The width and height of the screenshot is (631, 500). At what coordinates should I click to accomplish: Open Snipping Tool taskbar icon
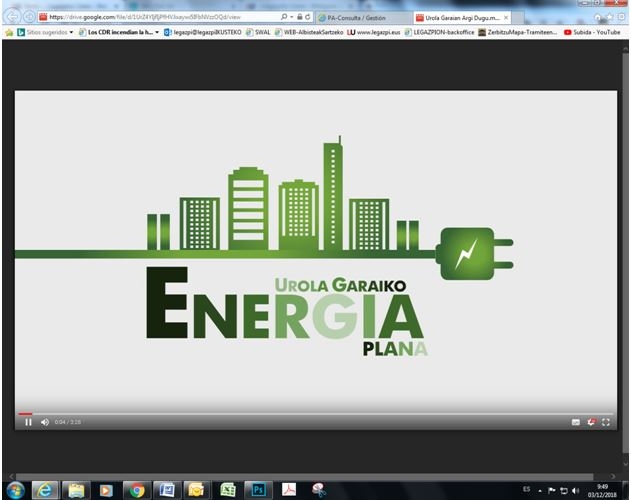pos(319,490)
